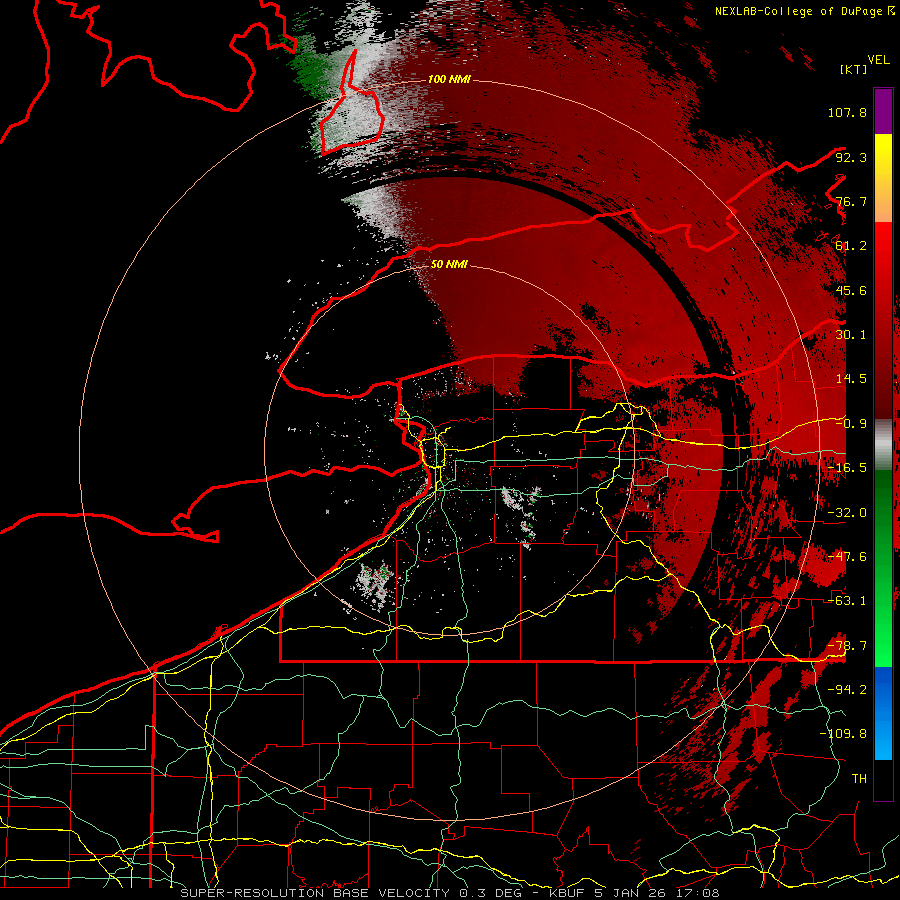Click the -109.8 velocity scale value
The width and height of the screenshot is (900, 900).
[843, 734]
